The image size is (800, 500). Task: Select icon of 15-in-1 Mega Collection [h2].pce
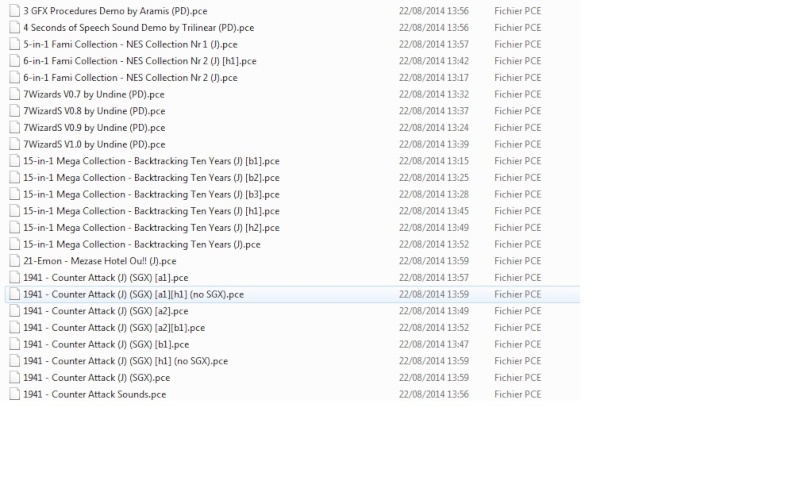pyautogui.click(x=15, y=228)
